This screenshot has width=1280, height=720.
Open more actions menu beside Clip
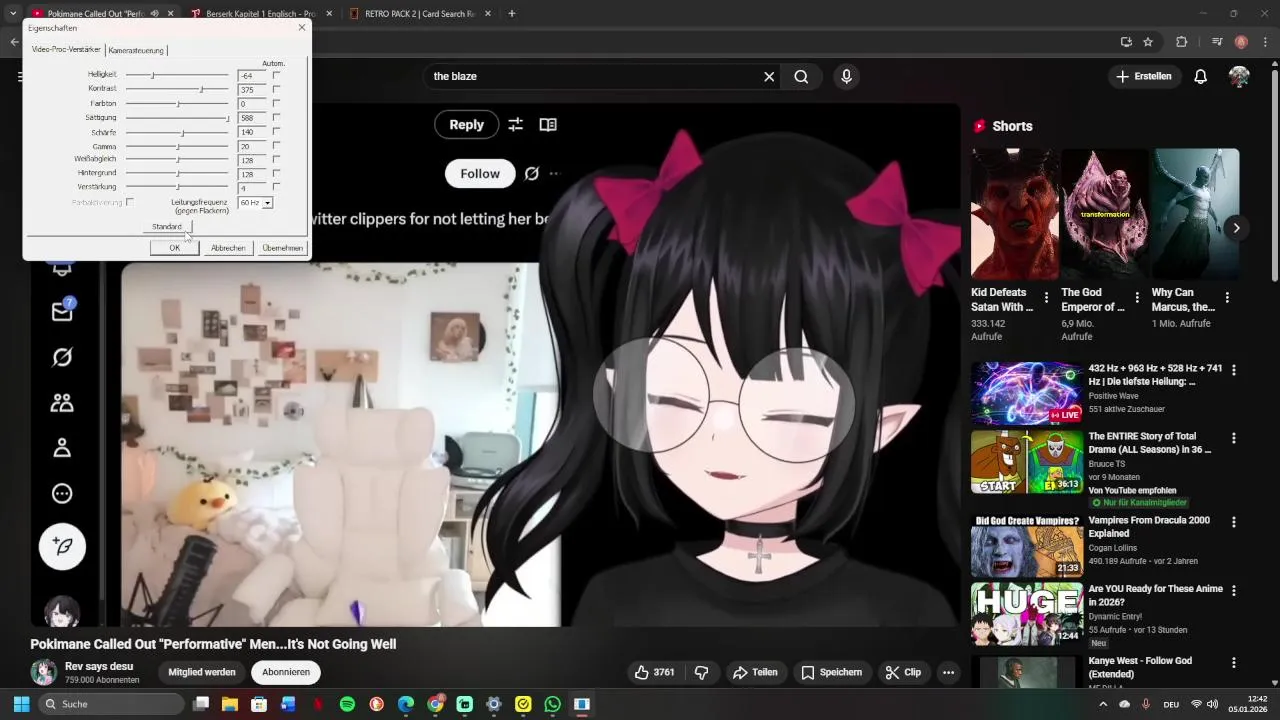click(948, 672)
